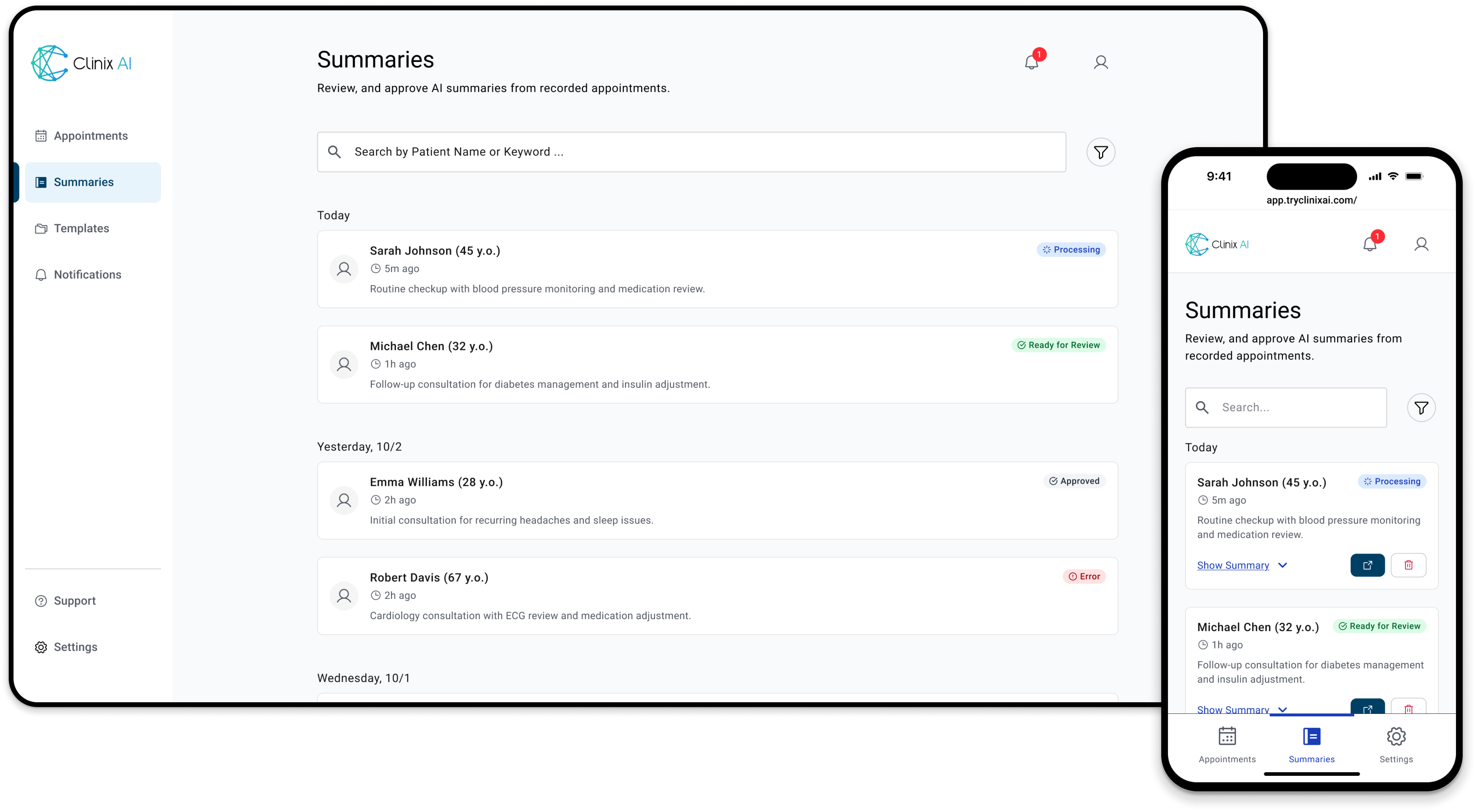This screenshot has width=1477, height=812.
Task: Select the Templates sidebar icon
Action: [x=41, y=228]
